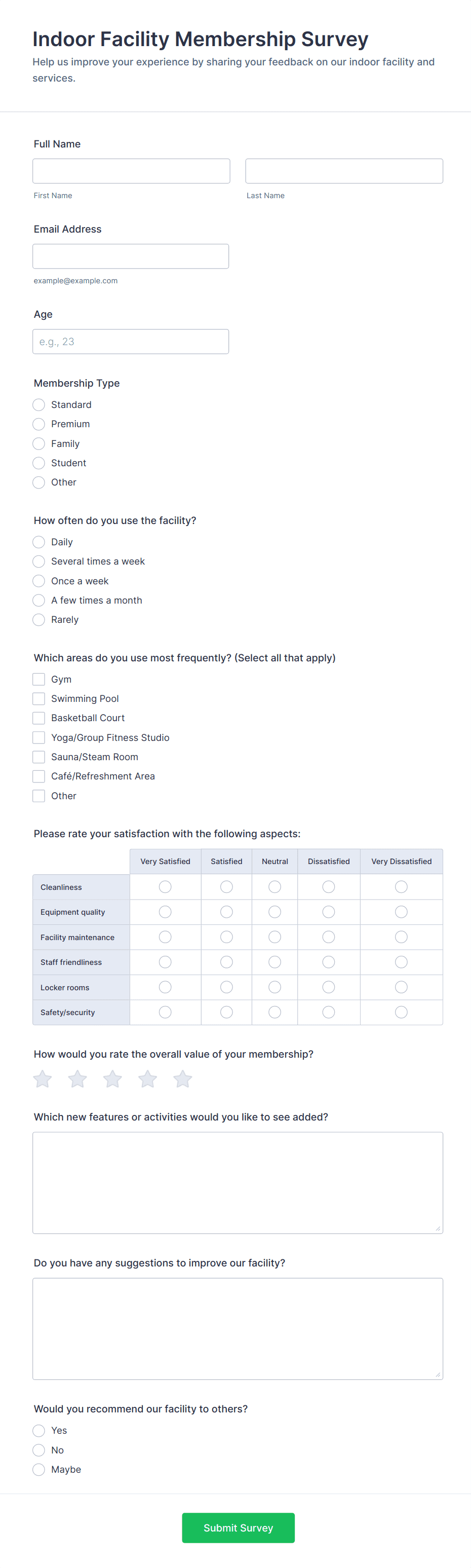
Task: Click the new features text area
Action: 238,1183
